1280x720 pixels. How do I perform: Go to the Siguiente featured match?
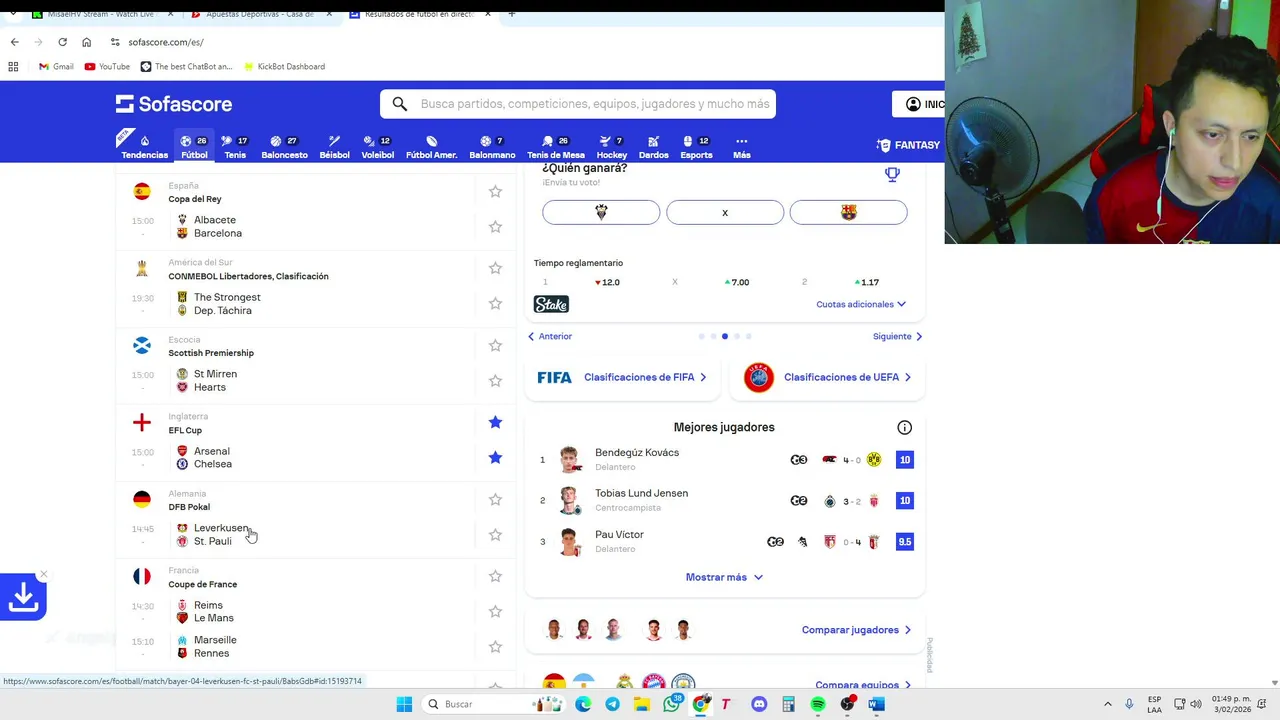897,336
